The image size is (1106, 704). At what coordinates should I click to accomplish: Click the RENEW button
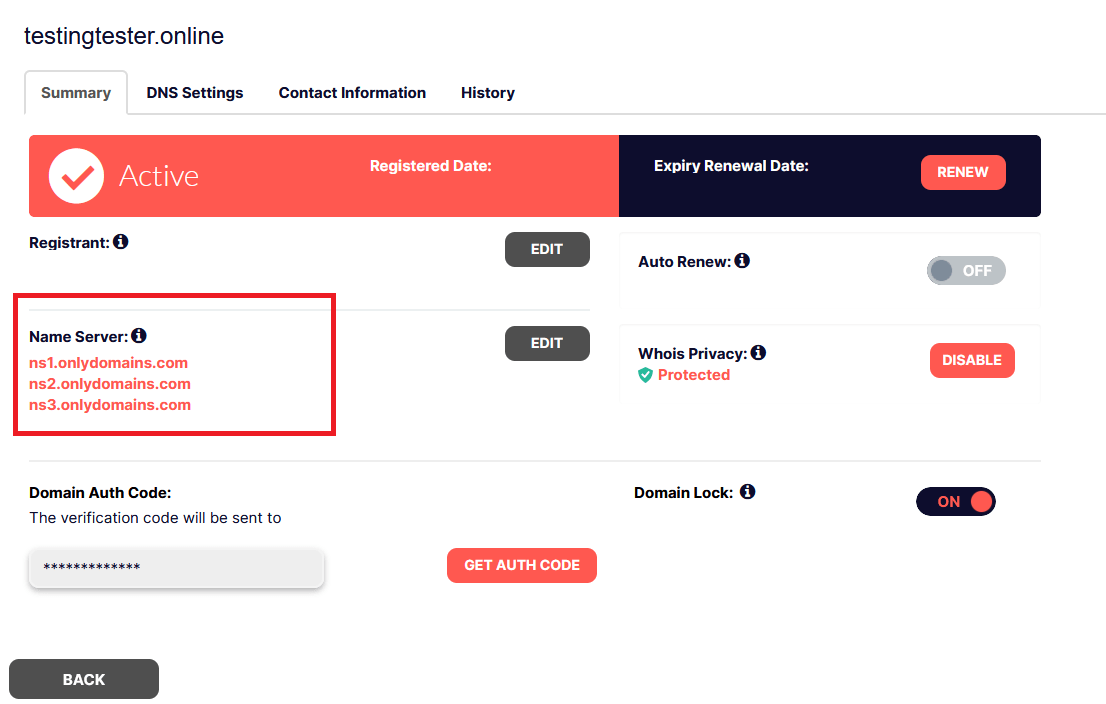tap(963, 172)
